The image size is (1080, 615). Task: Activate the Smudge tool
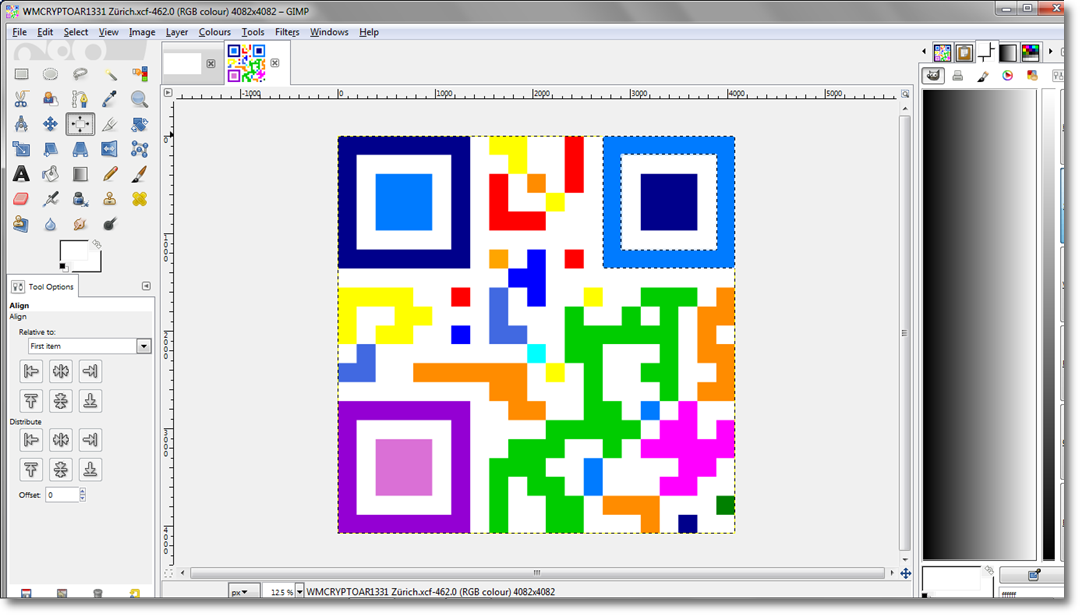click(x=80, y=224)
